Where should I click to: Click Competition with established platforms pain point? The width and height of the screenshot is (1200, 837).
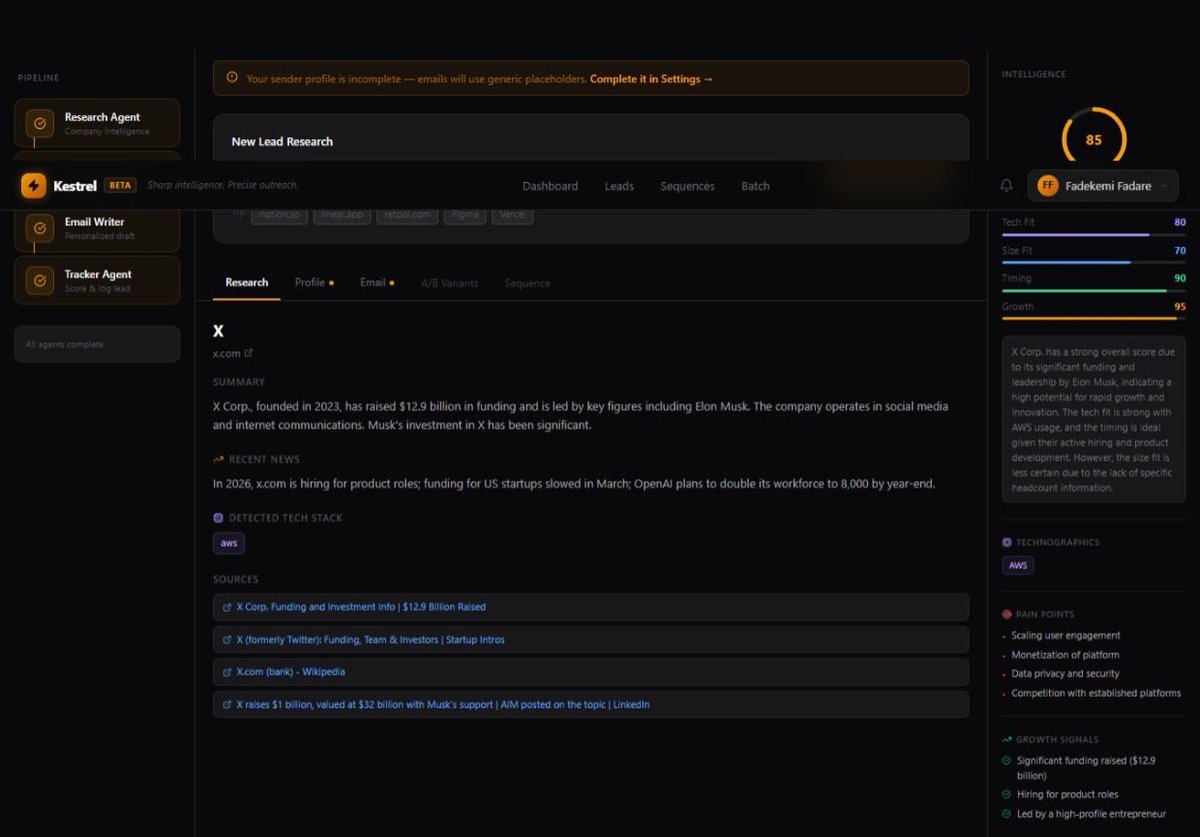click(x=1095, y=693)
